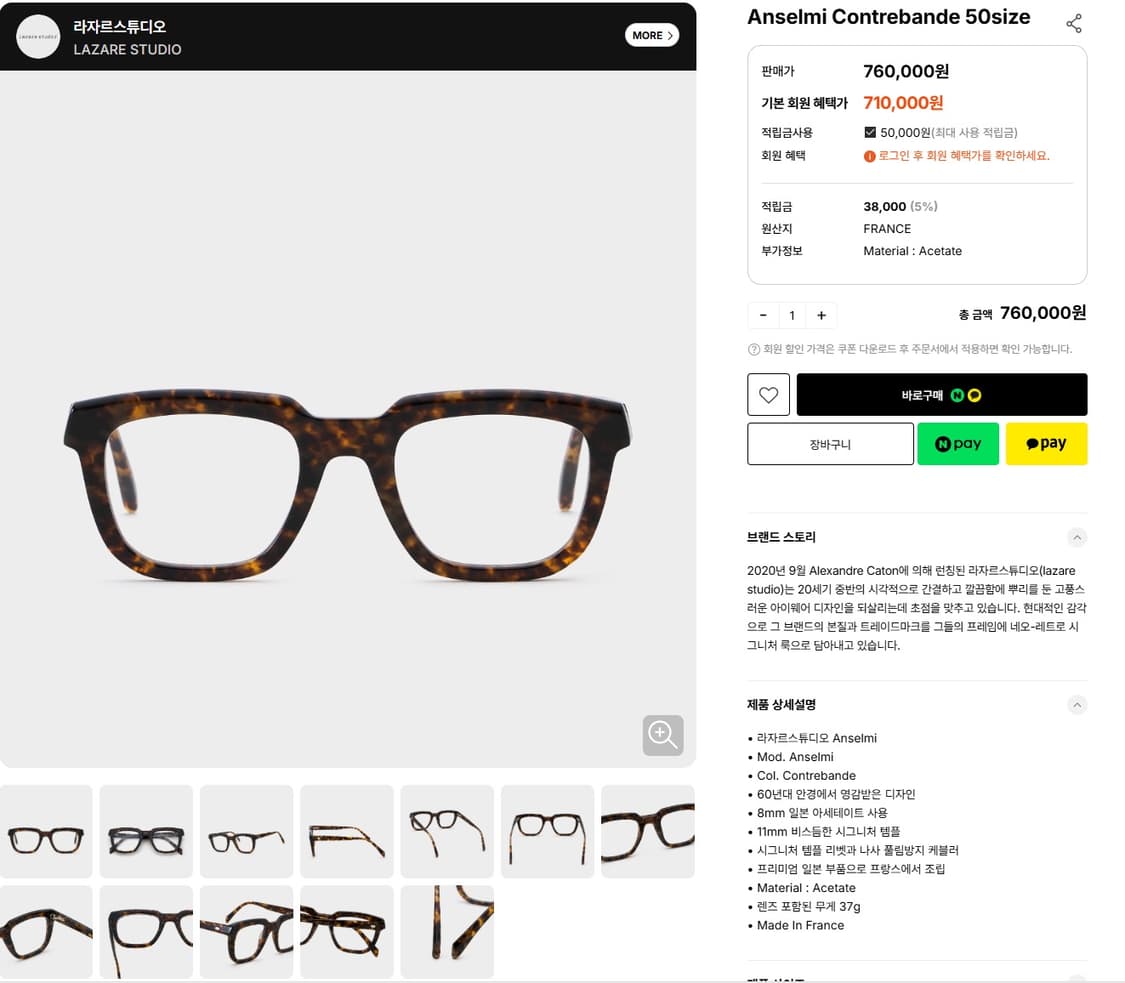Collapse the 제품 상세설명 section
Image resolution: width=1125 pixels, height=983 pixels.
coord(1076,705)
